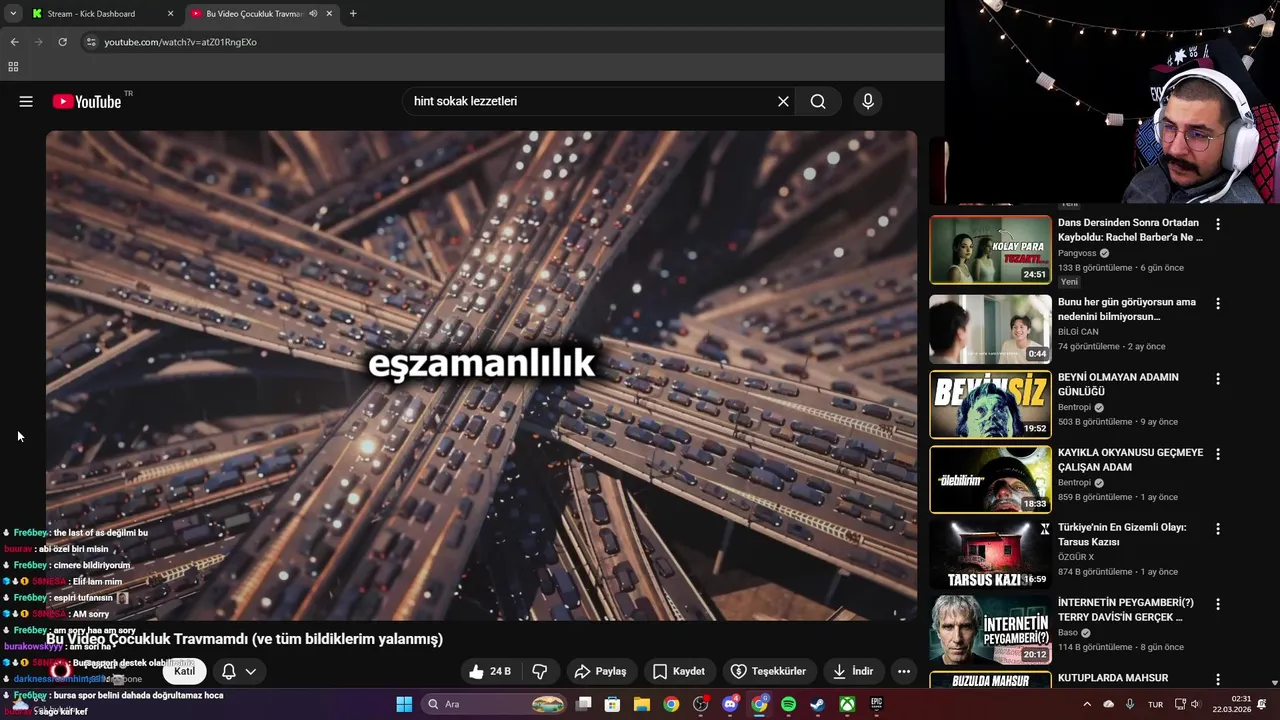The image size is (1280, 720).
Task: Open Microsoft Store from the taskbar
Action: [x=613, y=704]
